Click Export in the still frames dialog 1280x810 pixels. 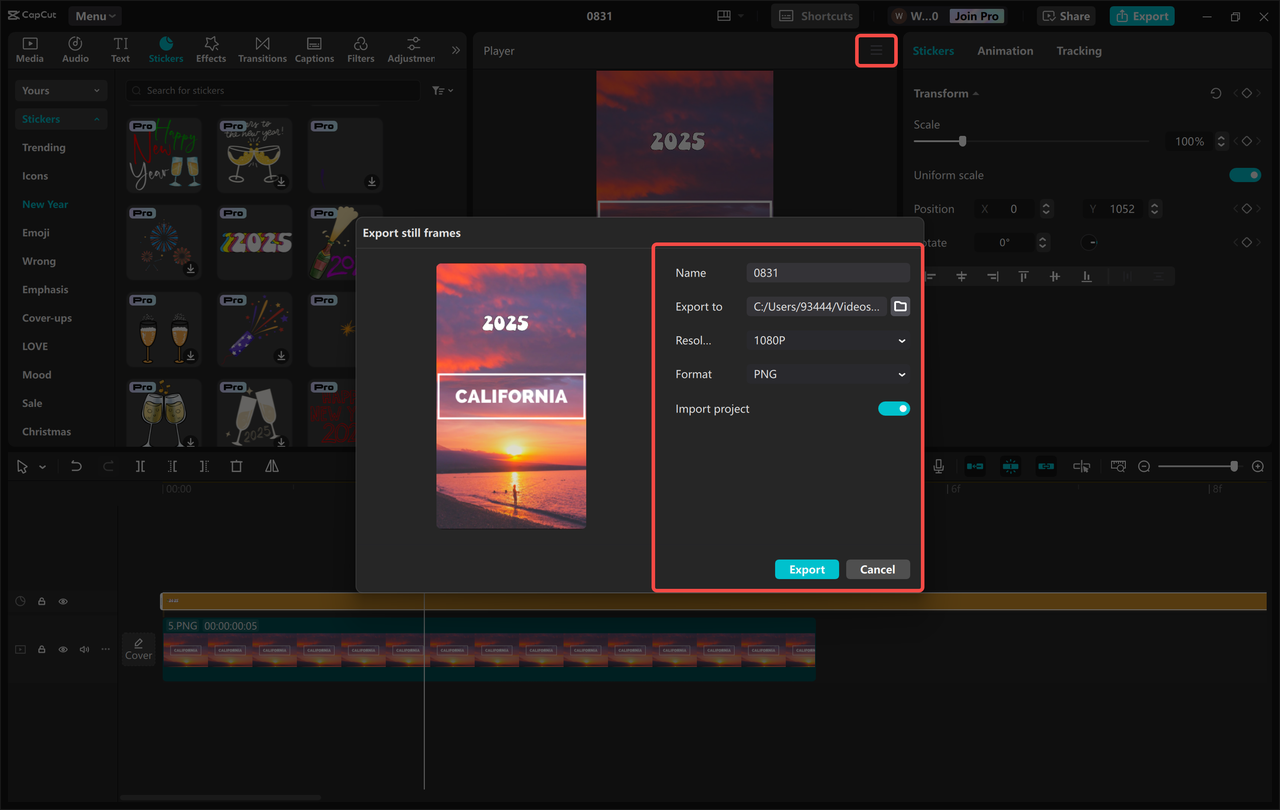coord(806,568)
